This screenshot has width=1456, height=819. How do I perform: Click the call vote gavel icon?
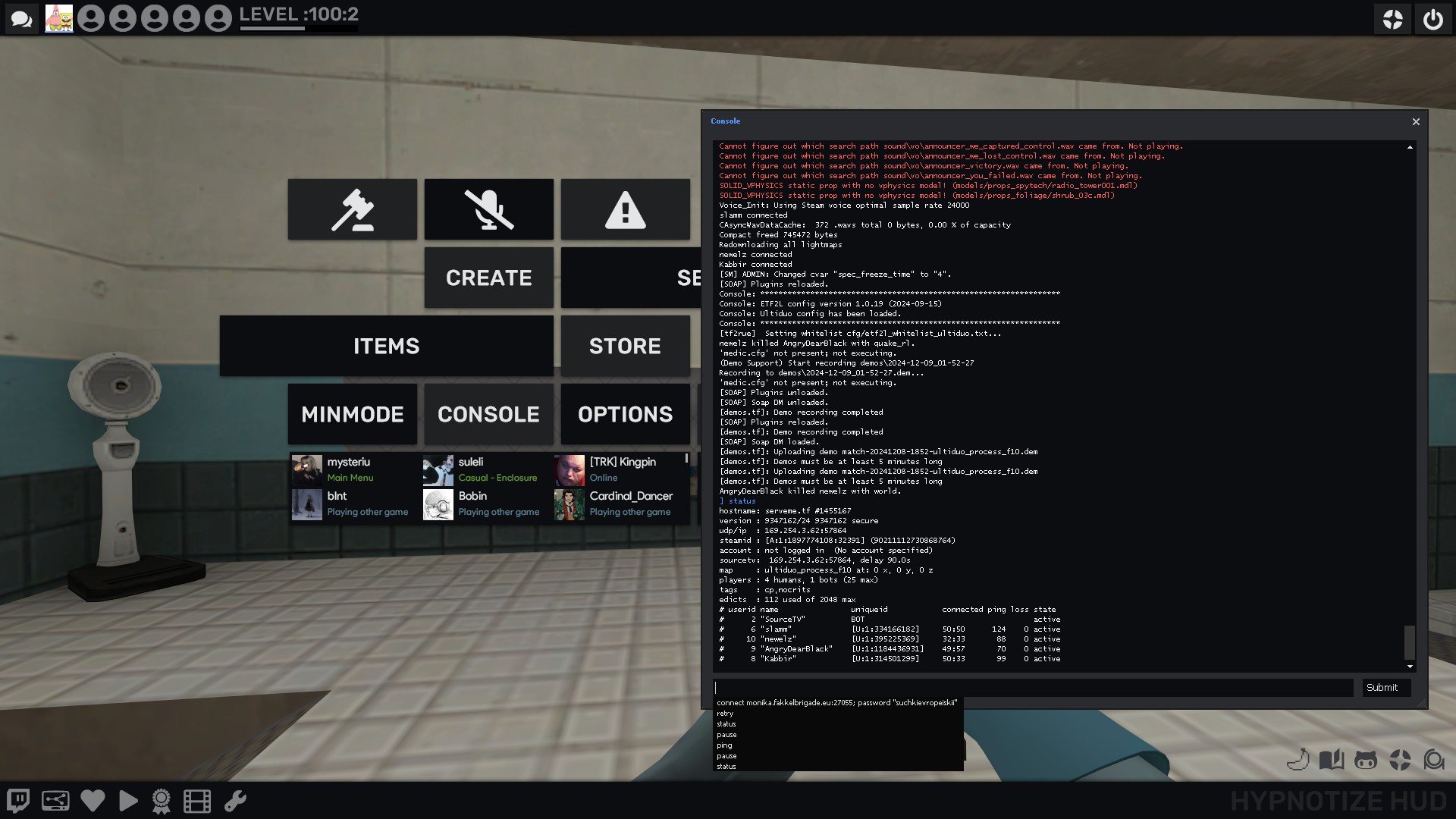click(353, 210)
